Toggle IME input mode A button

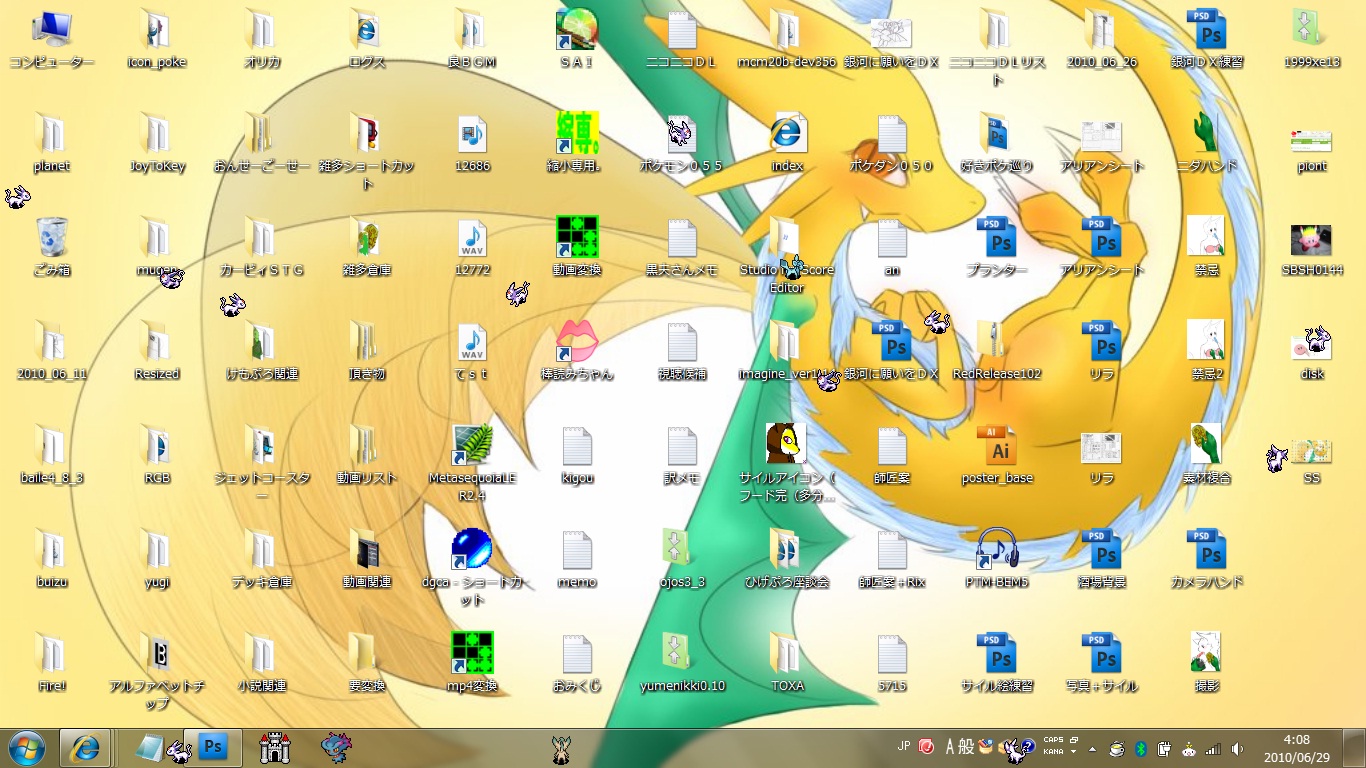[x=952, y=747]
